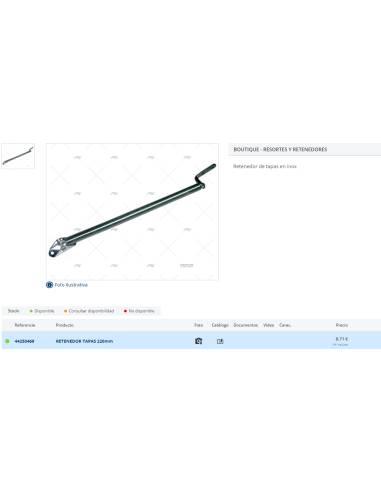Open reference 44250468 link

coord(24,341)
